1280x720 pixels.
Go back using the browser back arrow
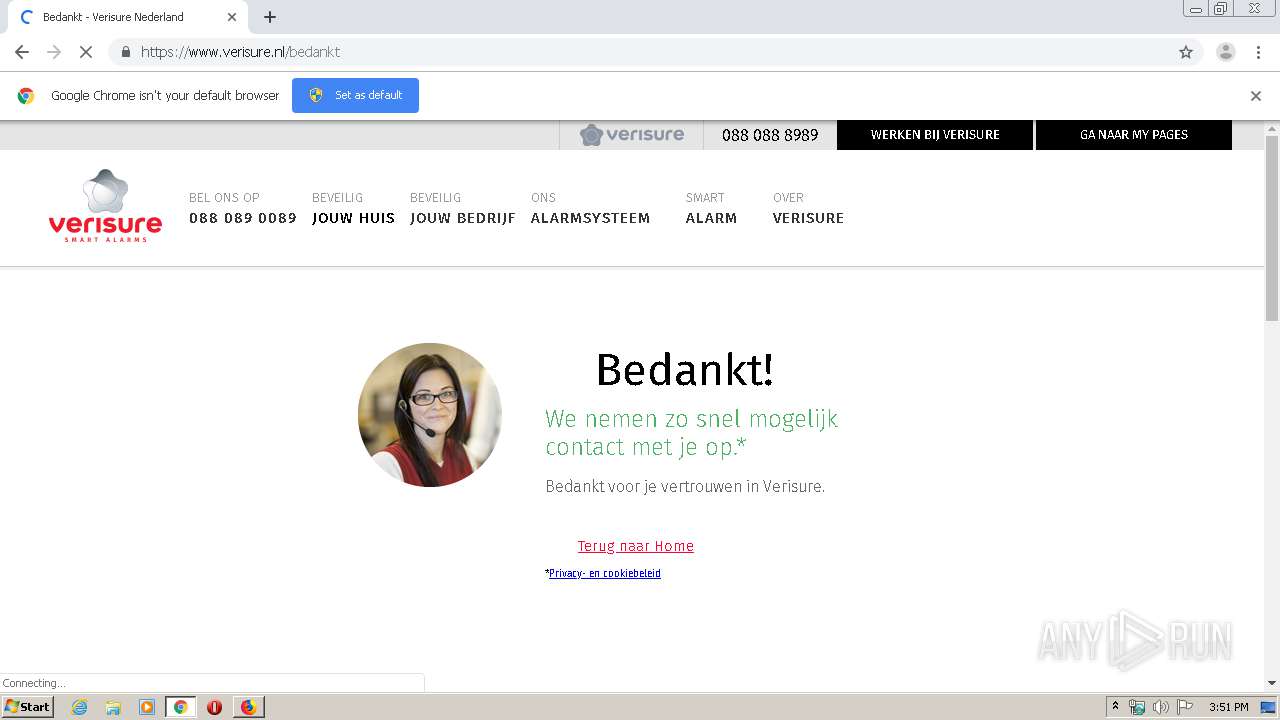click(x=22, y=52)
